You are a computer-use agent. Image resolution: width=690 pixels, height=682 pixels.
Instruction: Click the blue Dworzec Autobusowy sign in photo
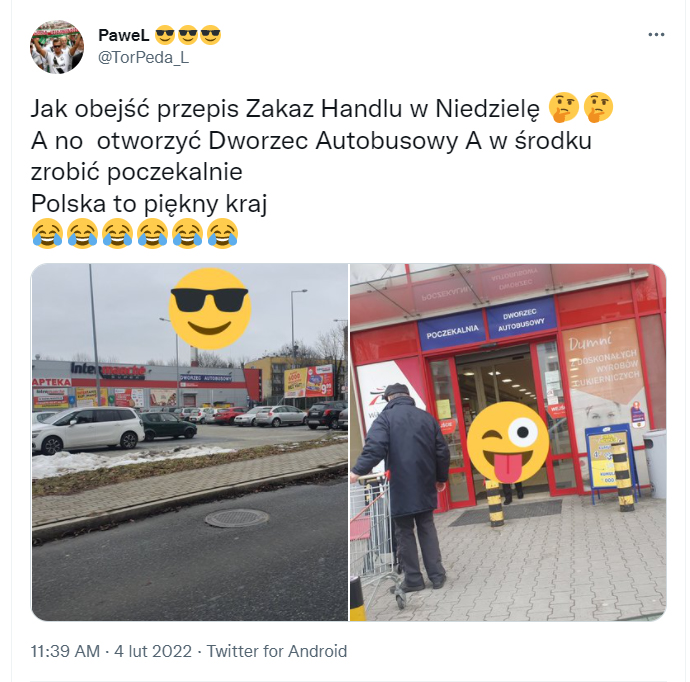click(x=521, y=319)
